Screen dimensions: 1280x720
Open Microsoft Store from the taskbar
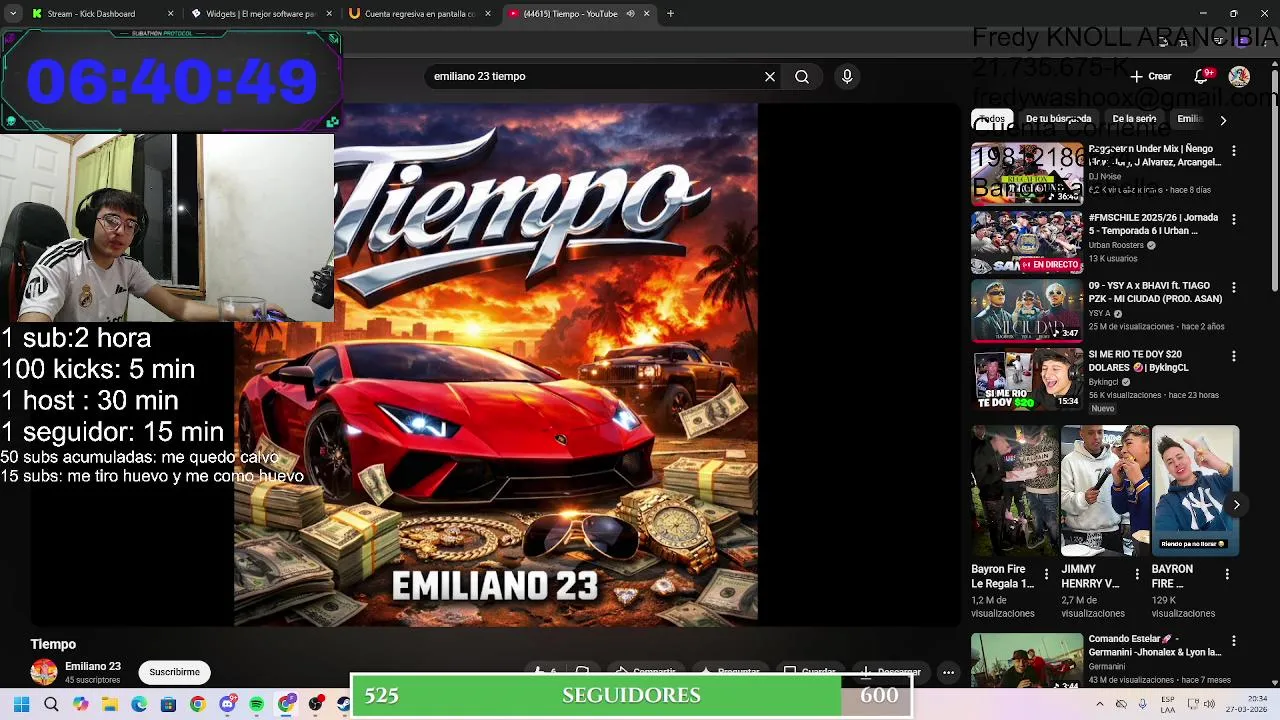point(168,705)
